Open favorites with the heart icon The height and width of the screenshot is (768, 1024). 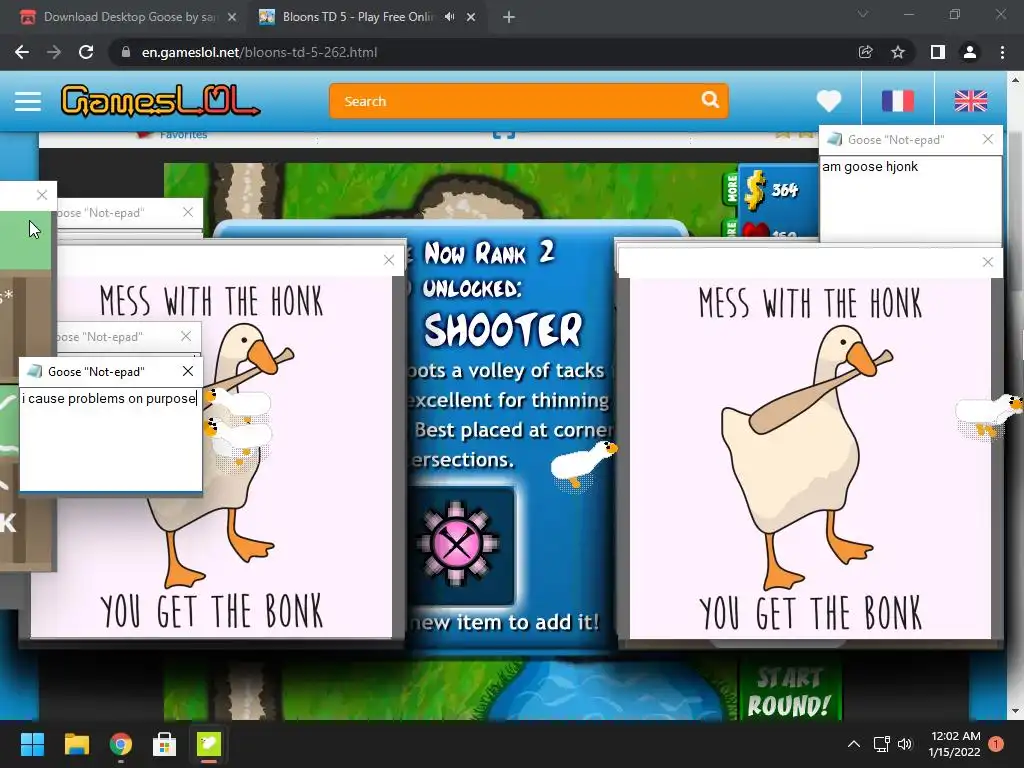829,101
